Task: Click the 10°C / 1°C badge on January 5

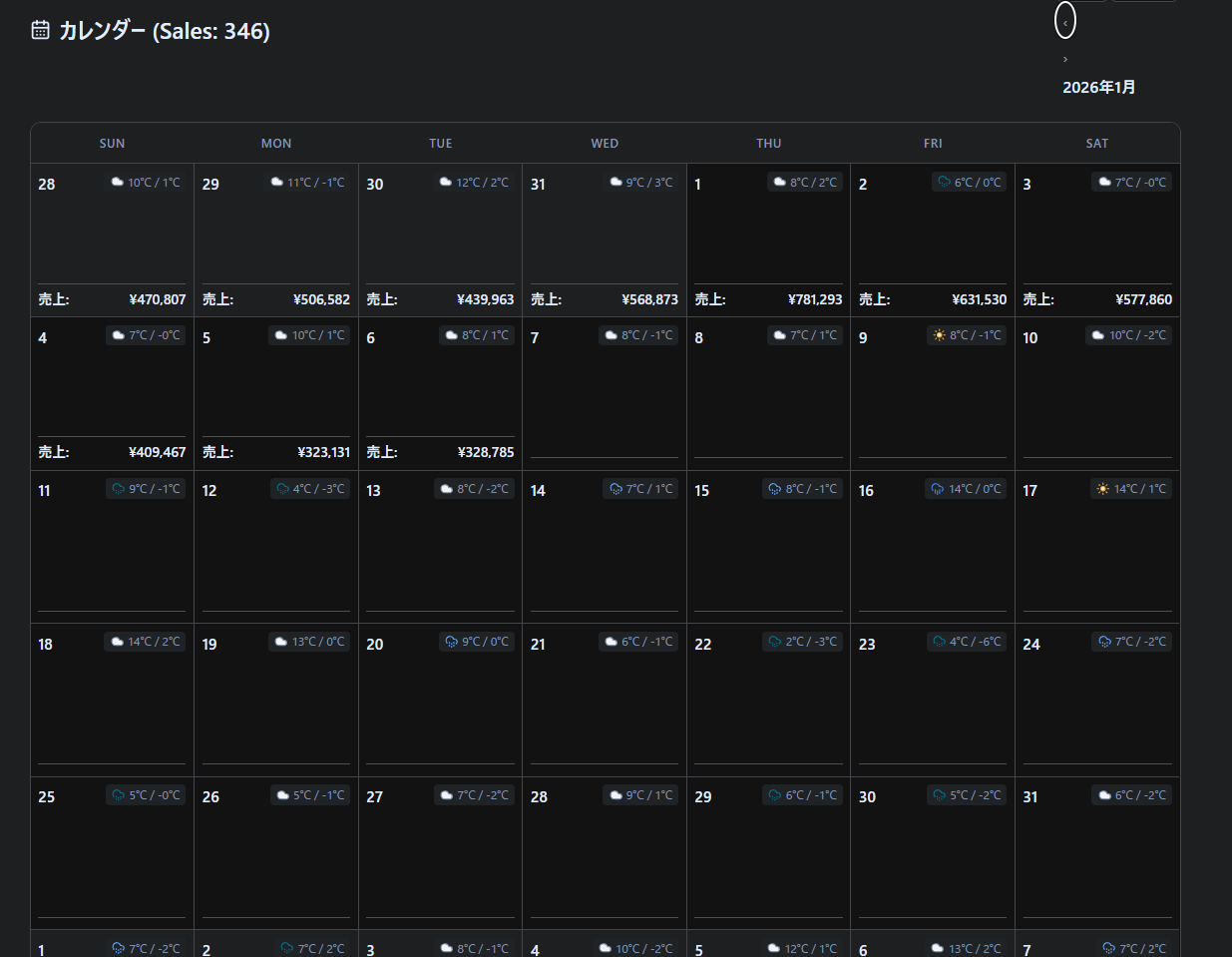Action: 309,335
